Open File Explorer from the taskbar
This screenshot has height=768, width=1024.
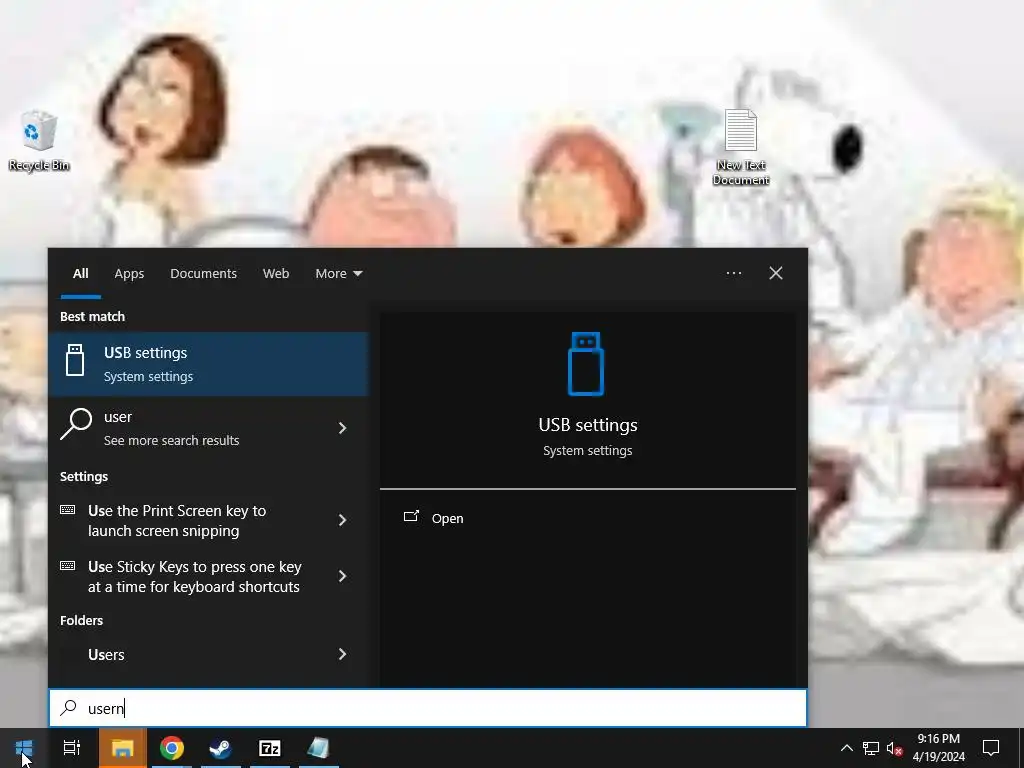tap(123, 748)
